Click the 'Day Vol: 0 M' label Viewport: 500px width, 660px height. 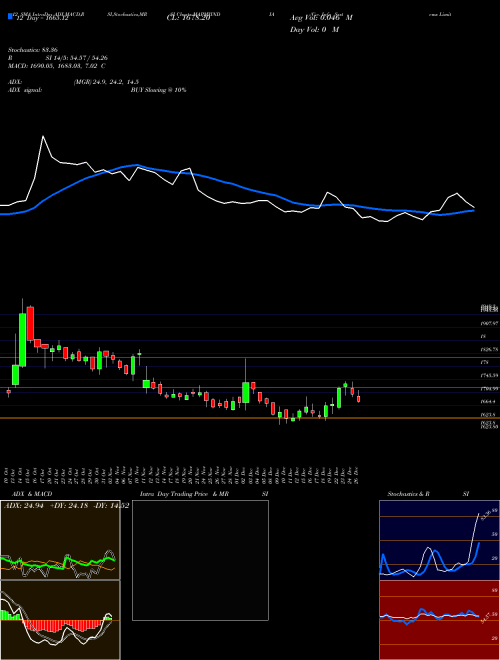pyautogui.click(x=314, y=29)
